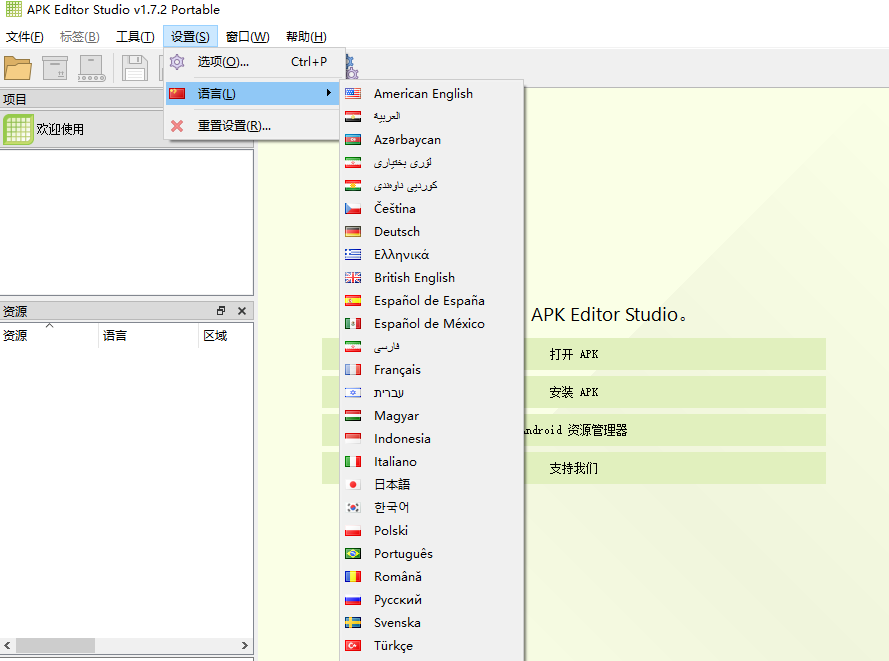Open 选项 (Options) menu entry
The width and height of the screenshot is (889, 661).
click(x=222, y=62)
